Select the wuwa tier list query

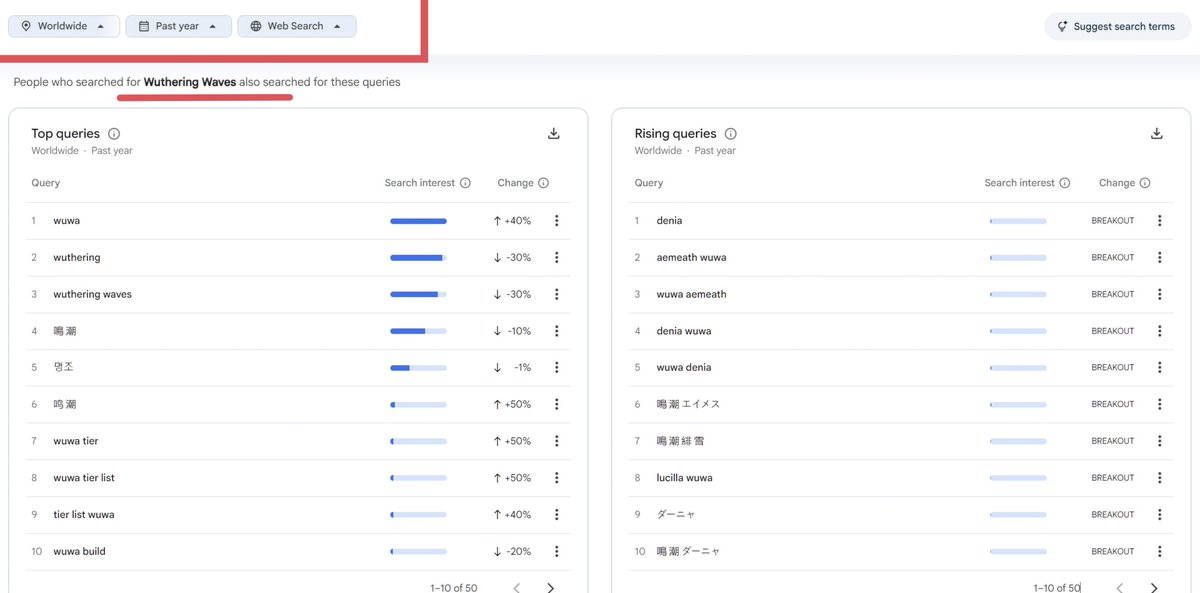coord(84,478)
